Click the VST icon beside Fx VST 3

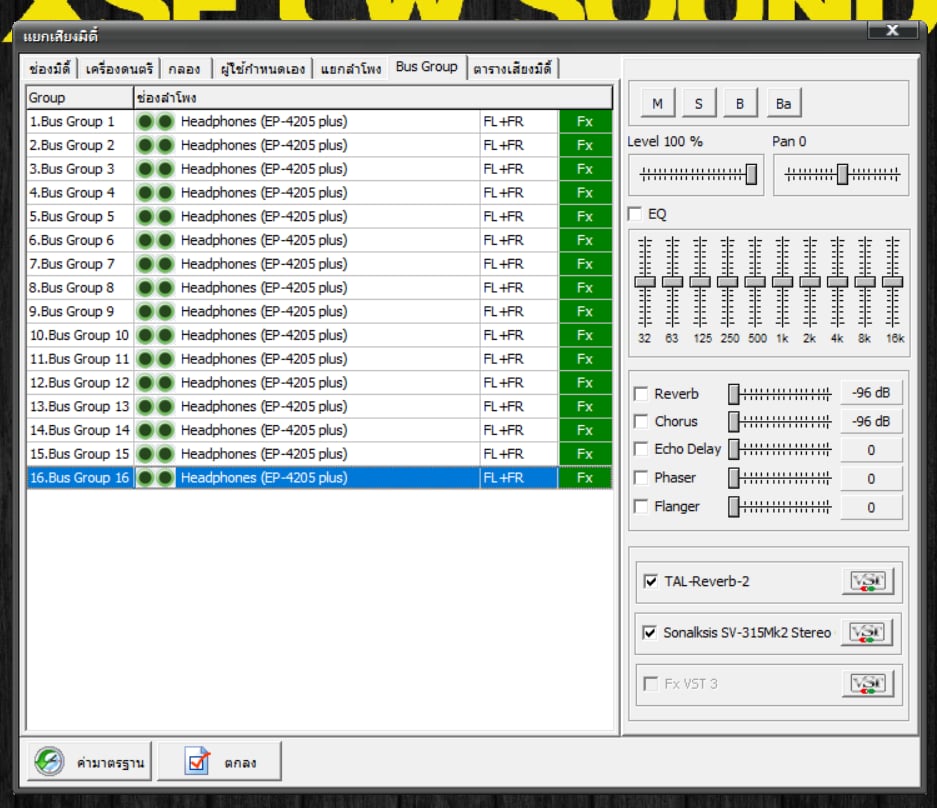coord(866,685)
